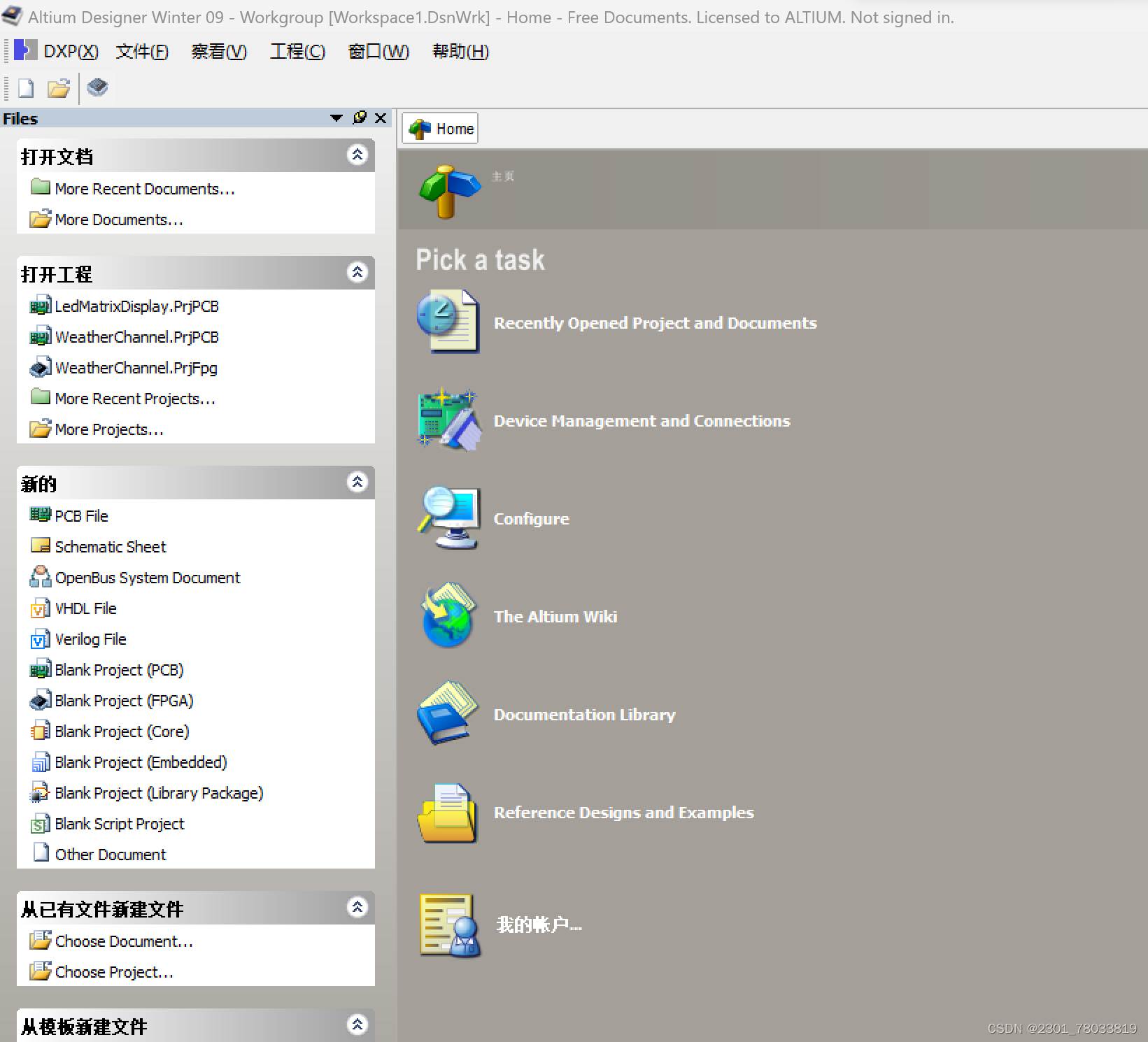The width and height of the screenshot is (1148, 1042).
Task: Create an Other Document
Action: [111, 855]
